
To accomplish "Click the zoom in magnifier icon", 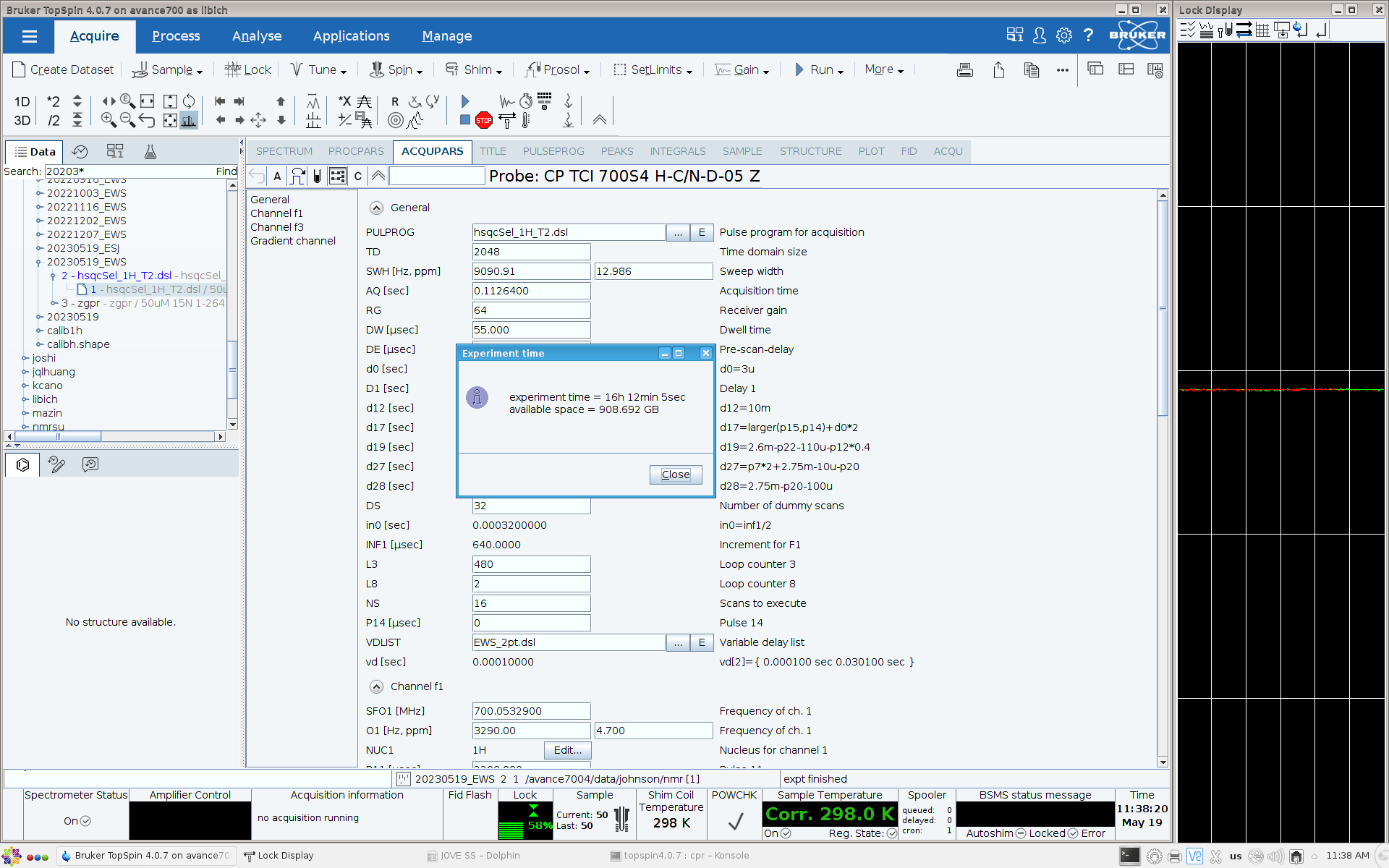I will [109, 120].
